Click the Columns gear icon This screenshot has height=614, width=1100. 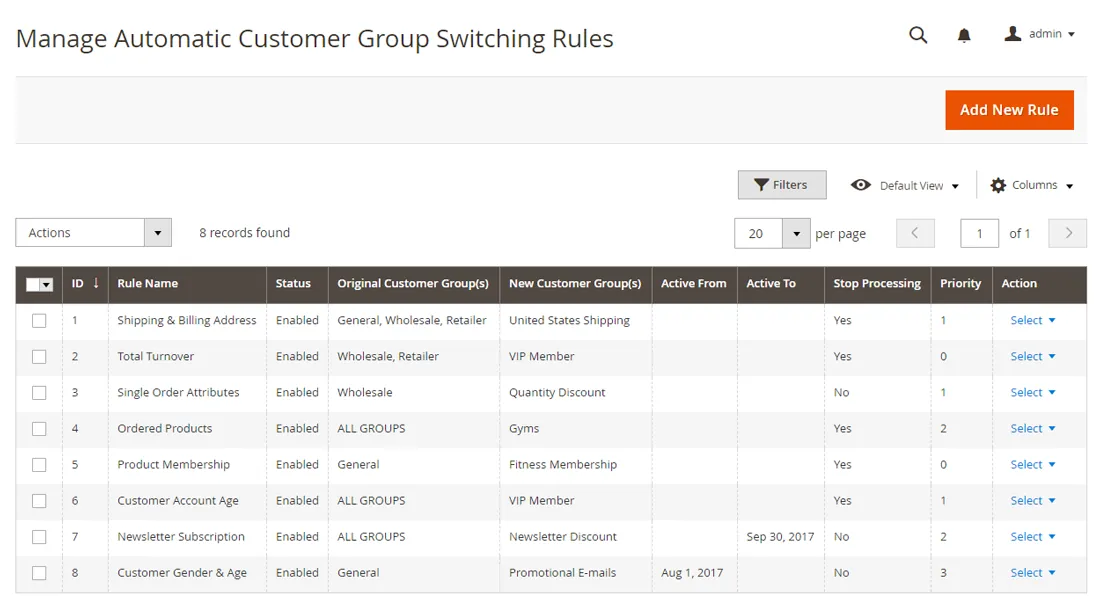click(998, 185)
